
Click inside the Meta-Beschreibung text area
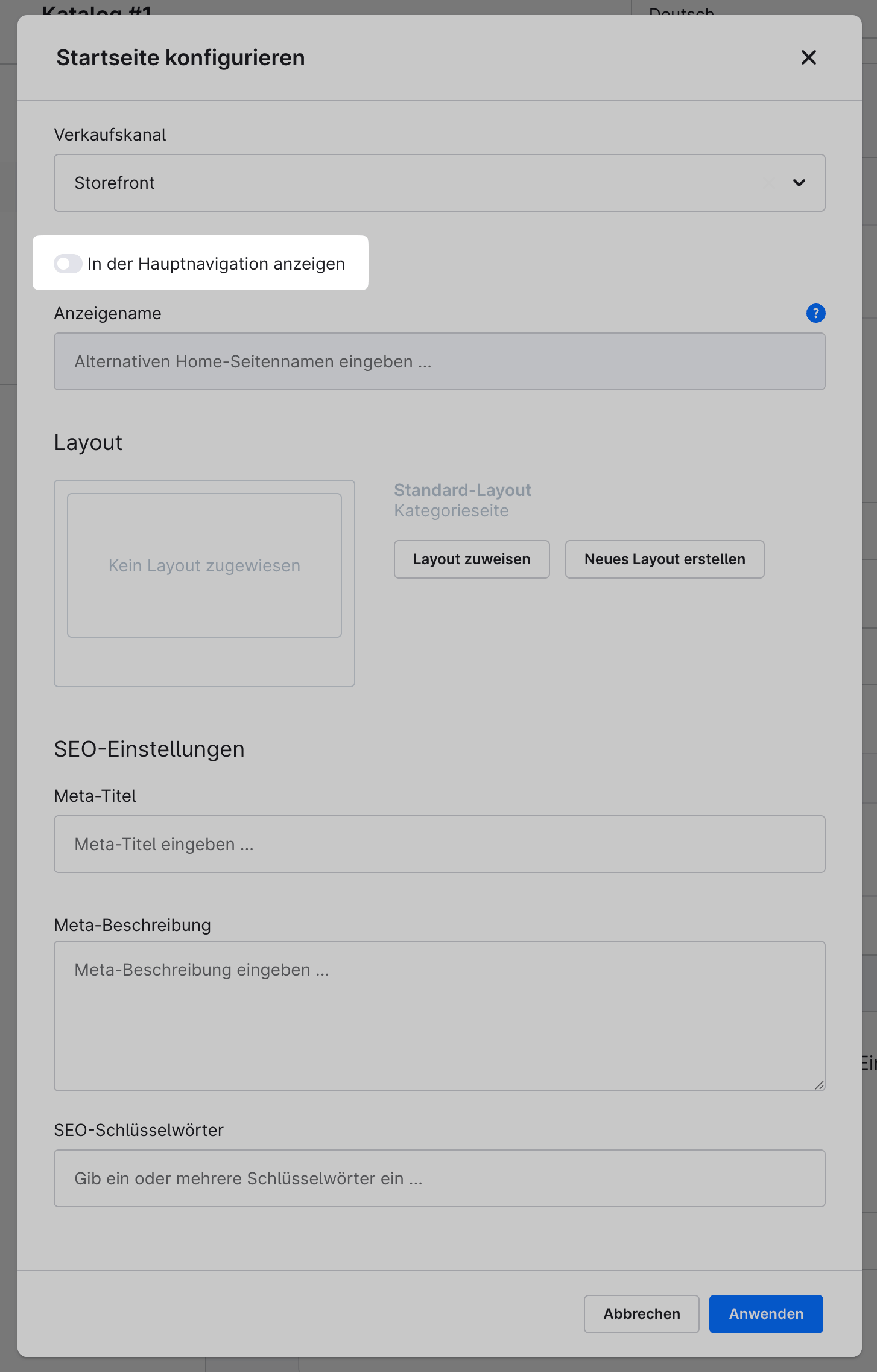[439, 1016]
